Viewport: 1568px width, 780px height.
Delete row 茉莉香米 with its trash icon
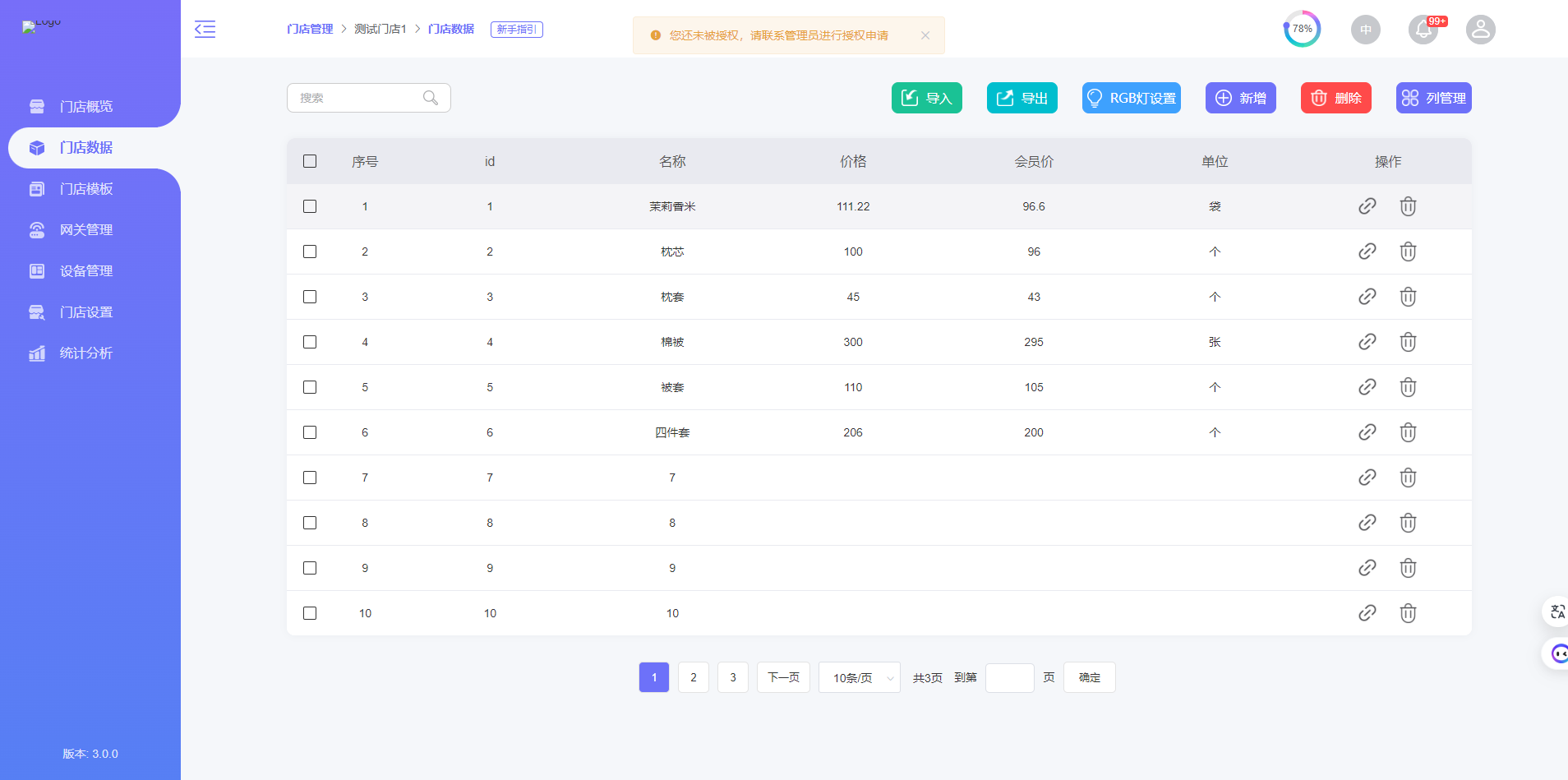coord(1408,206)
